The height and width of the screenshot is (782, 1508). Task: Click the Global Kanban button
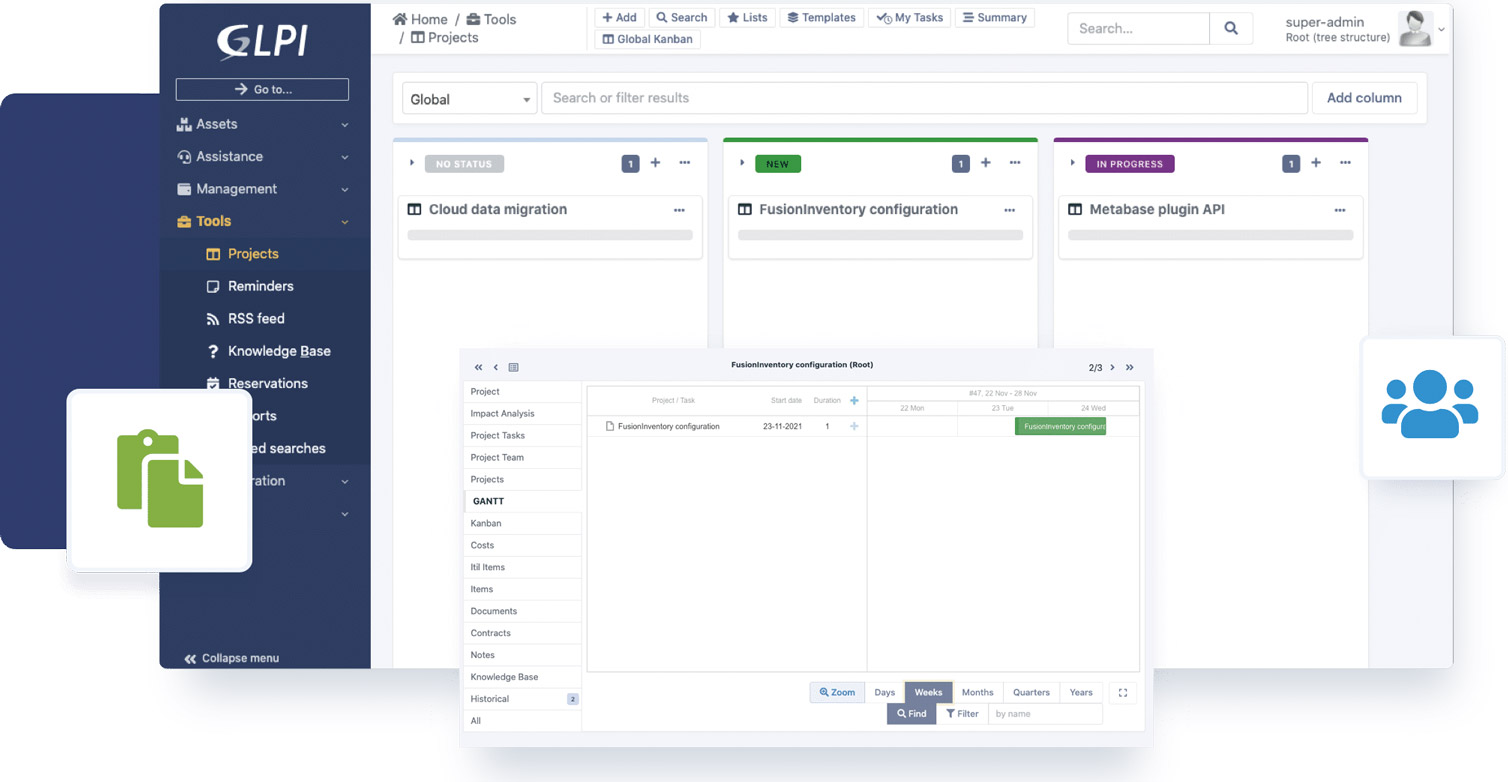click(x=648, y=39)
